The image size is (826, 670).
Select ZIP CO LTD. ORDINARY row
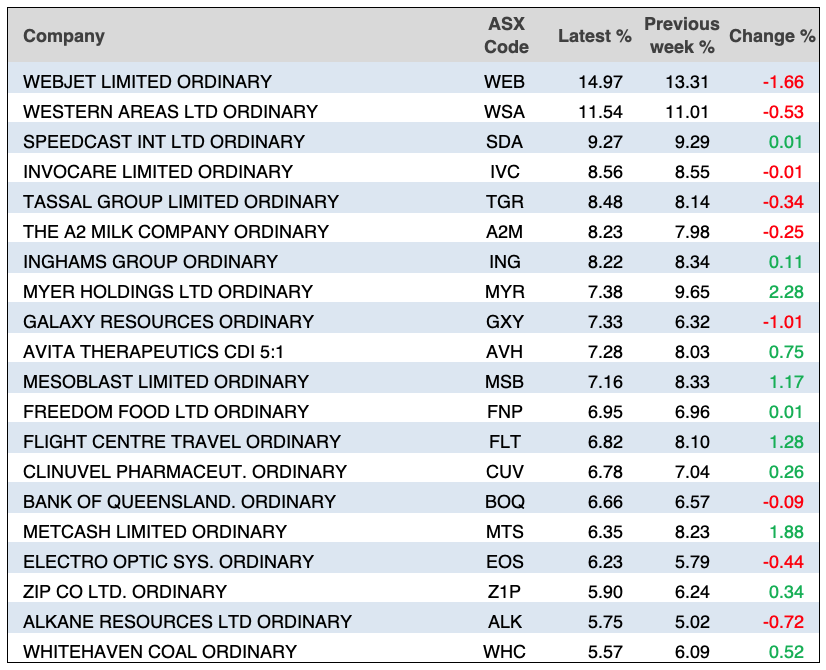[125, 591]
